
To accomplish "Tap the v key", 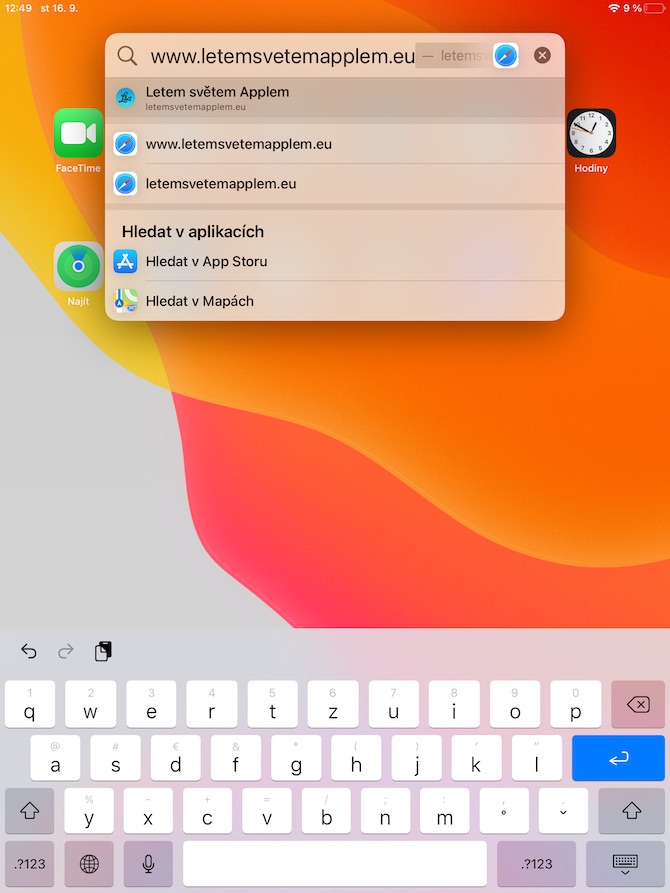I will point(267,811).
